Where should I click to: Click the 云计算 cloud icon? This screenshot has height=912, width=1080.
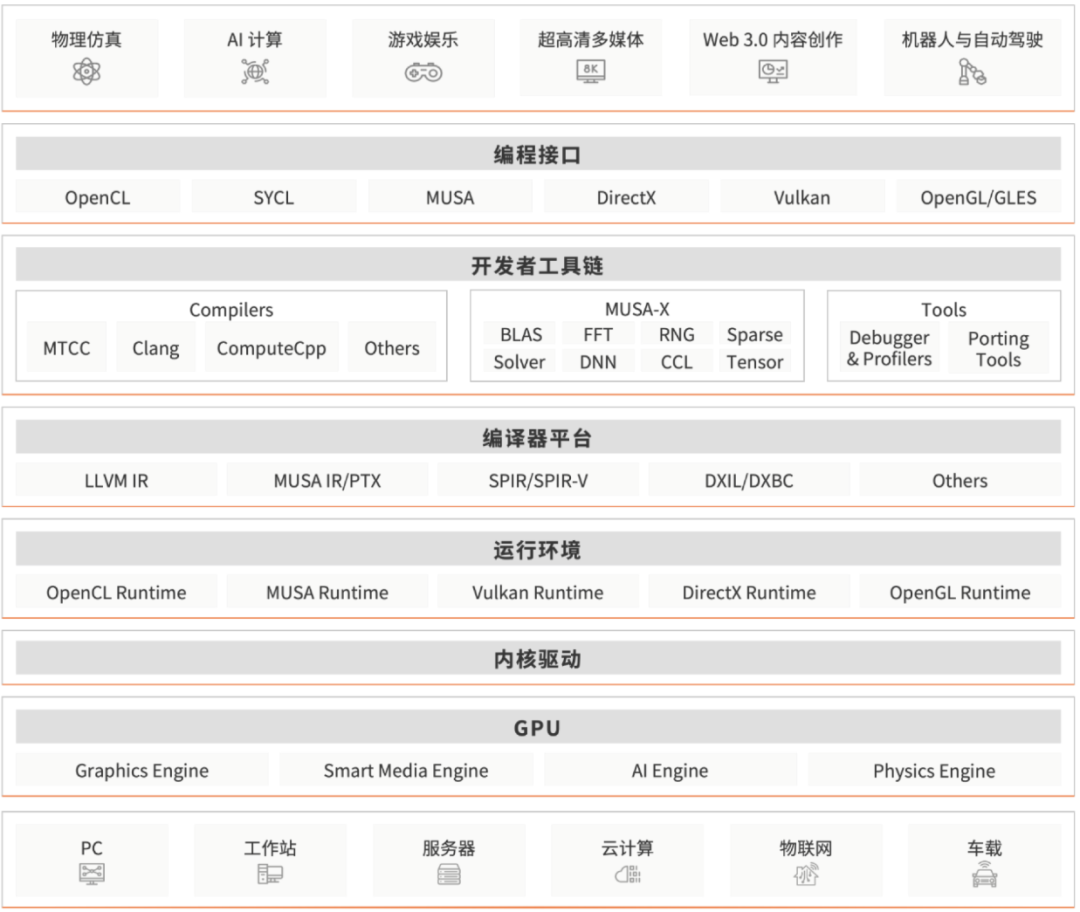[x=627, y=874]
